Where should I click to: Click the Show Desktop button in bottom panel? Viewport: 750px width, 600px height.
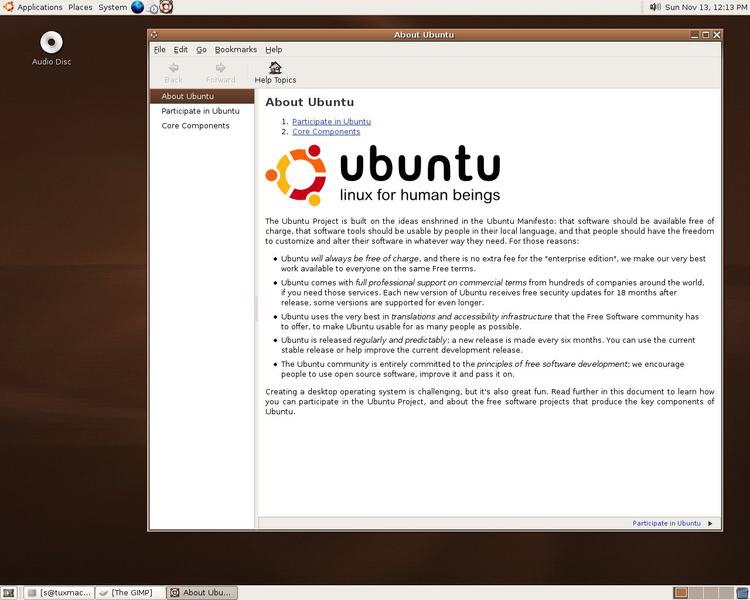[9, 593]
